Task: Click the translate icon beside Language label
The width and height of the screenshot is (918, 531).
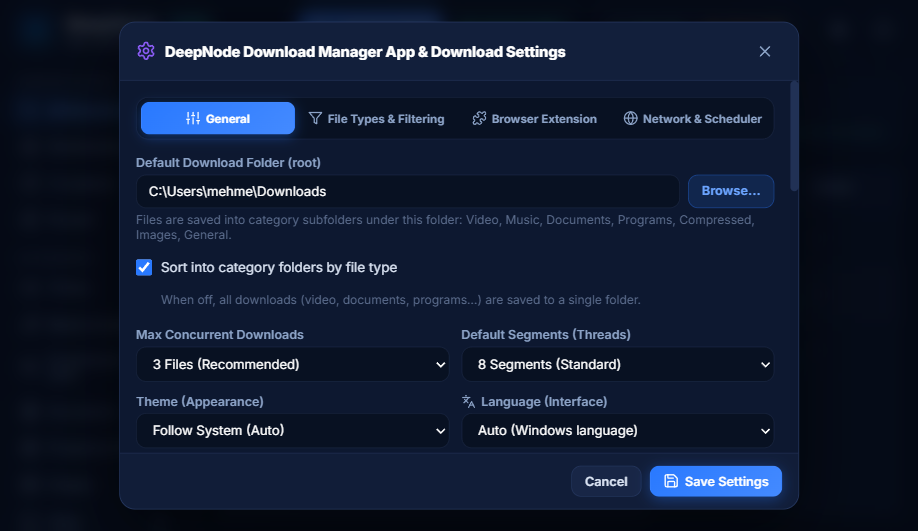Action: (468, 402)
